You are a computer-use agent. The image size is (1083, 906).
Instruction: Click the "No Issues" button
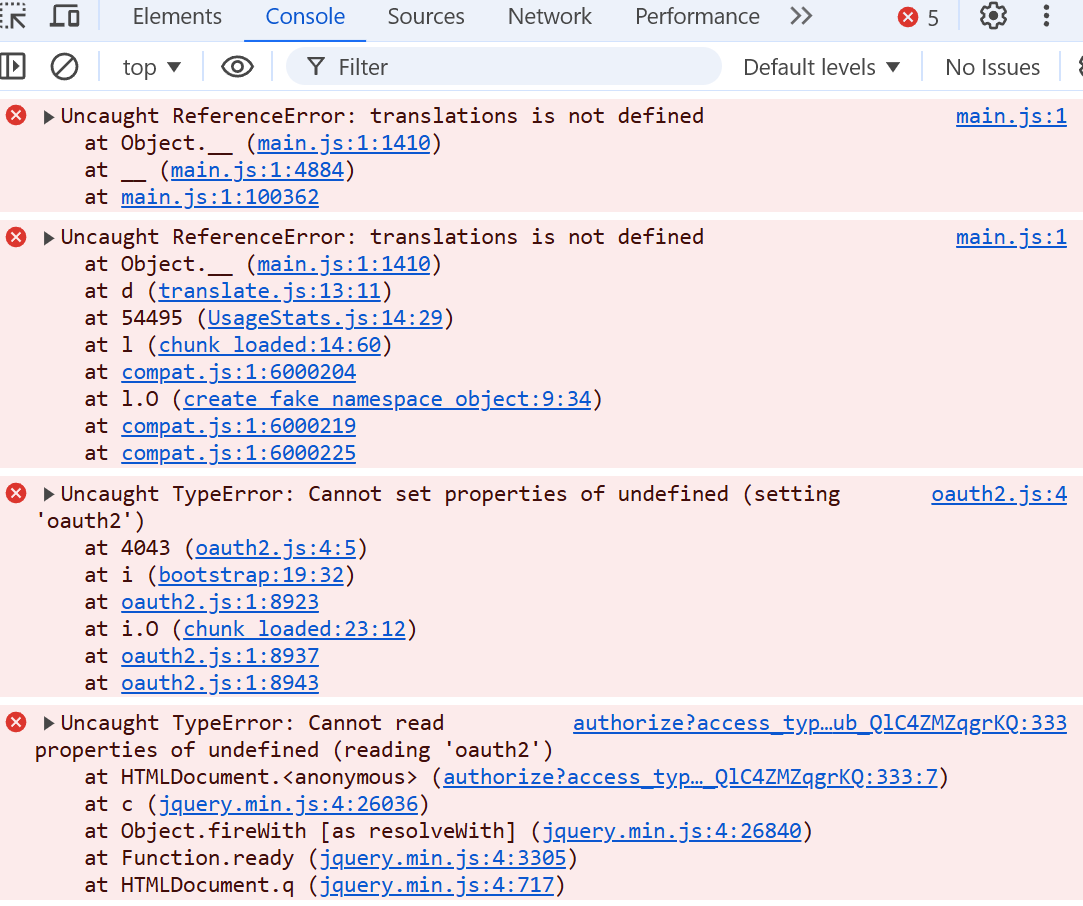991,66
